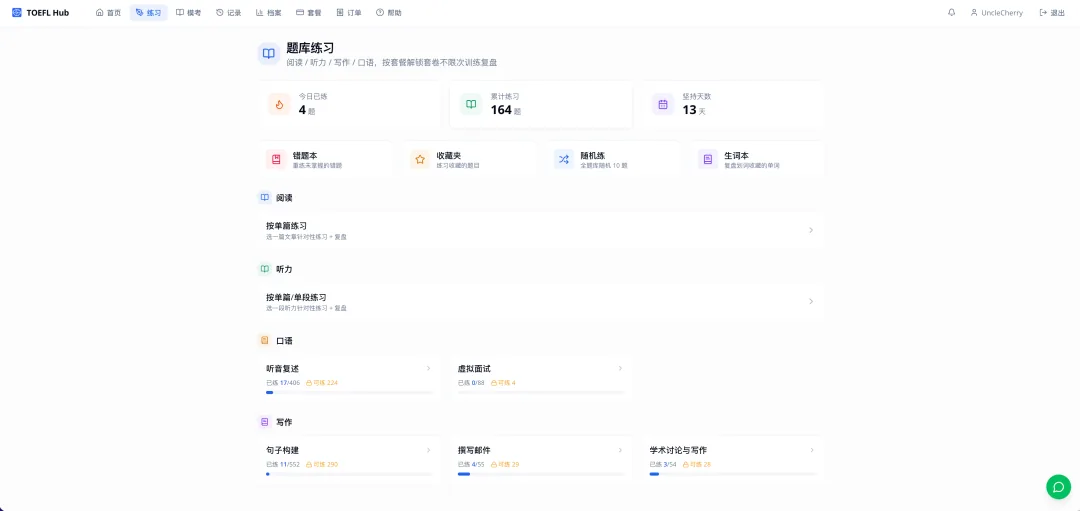Click the 虚拟面试 card chevron
Screen dimensions: 1080x511
[620, 368]
